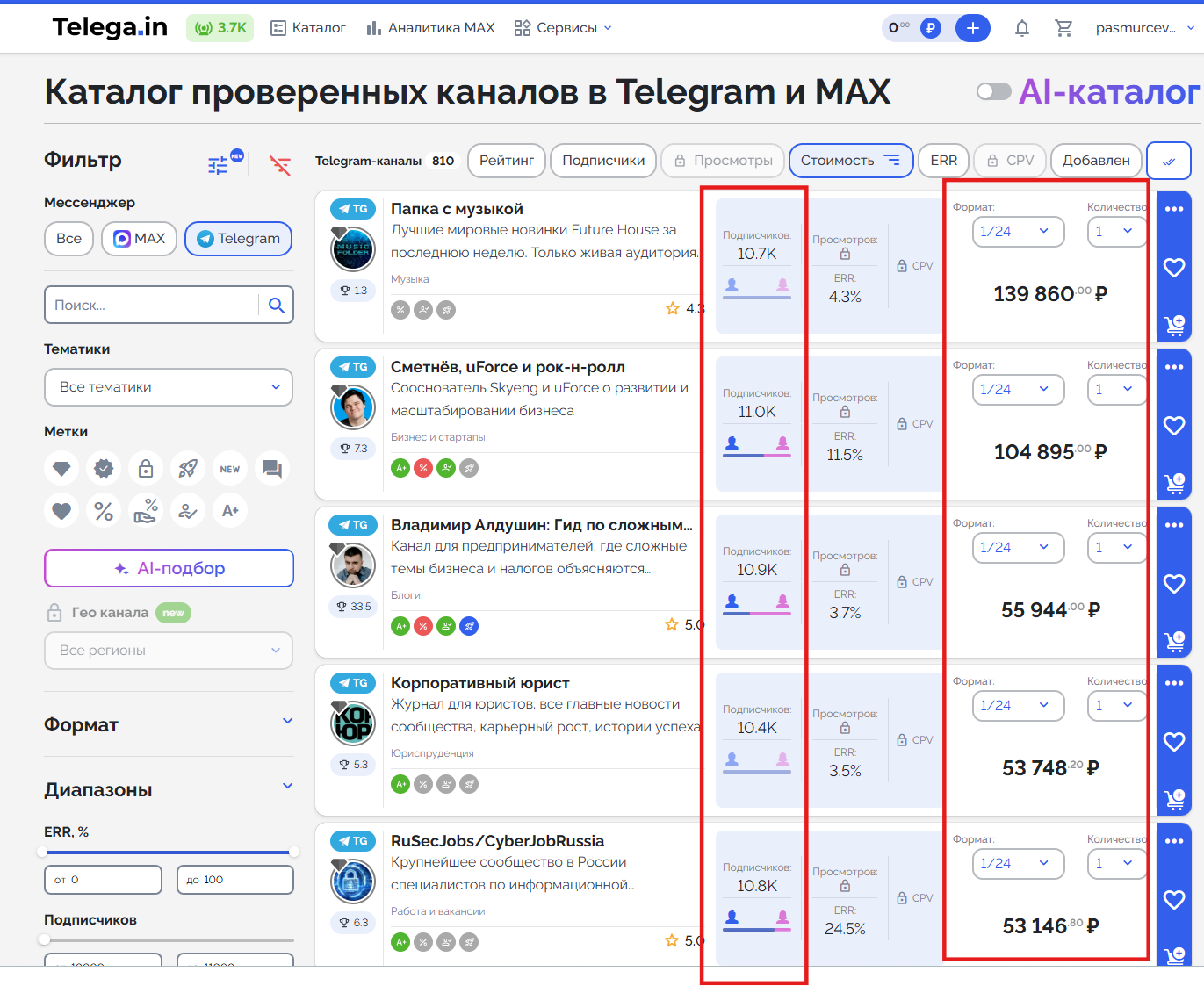
Task: Add Папка с музыкой to favorites
Action: [x=1174, y=268]
